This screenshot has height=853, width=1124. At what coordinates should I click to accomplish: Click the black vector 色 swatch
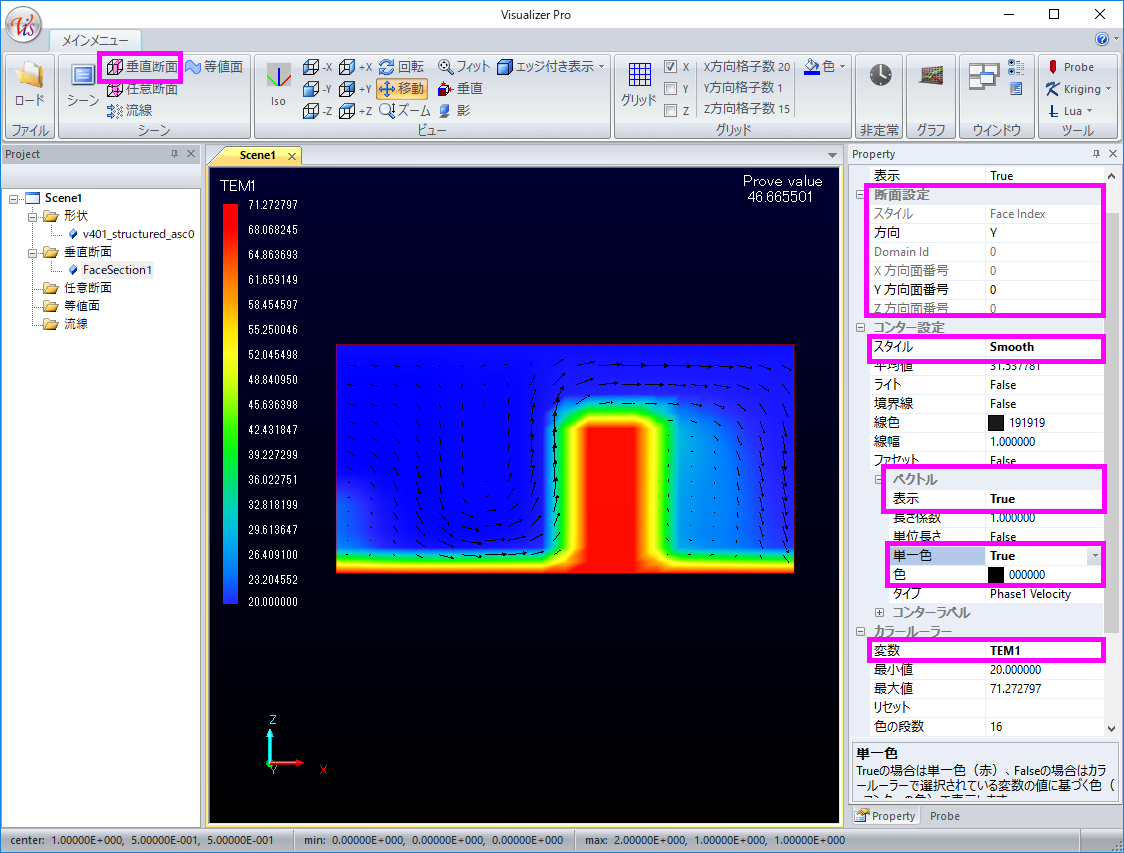tap(996, 575)
